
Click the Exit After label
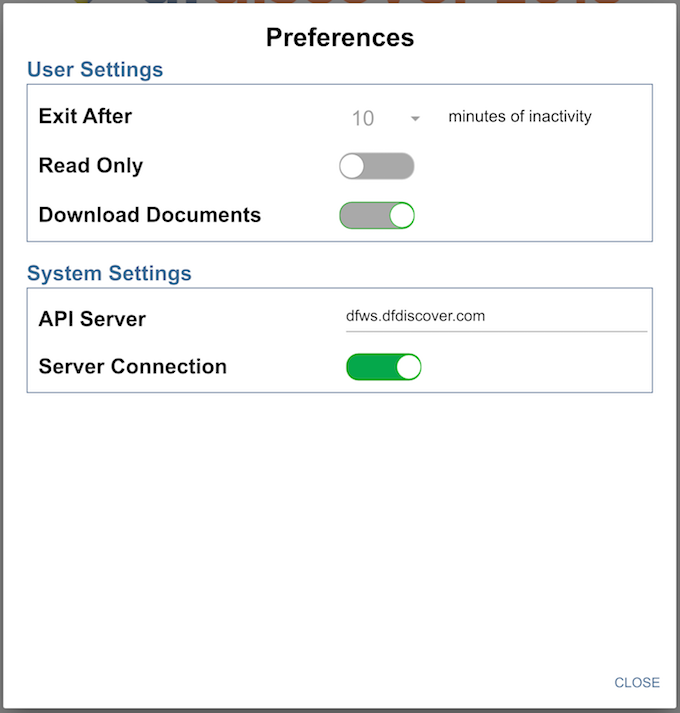(86, 116)
